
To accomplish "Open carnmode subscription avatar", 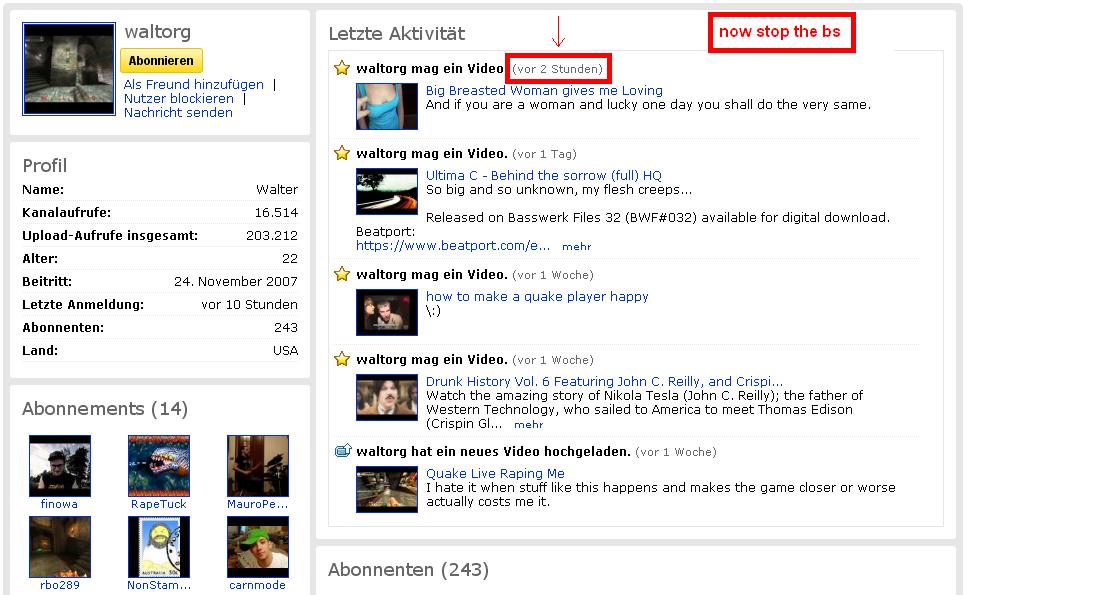I will coord(258,547).
